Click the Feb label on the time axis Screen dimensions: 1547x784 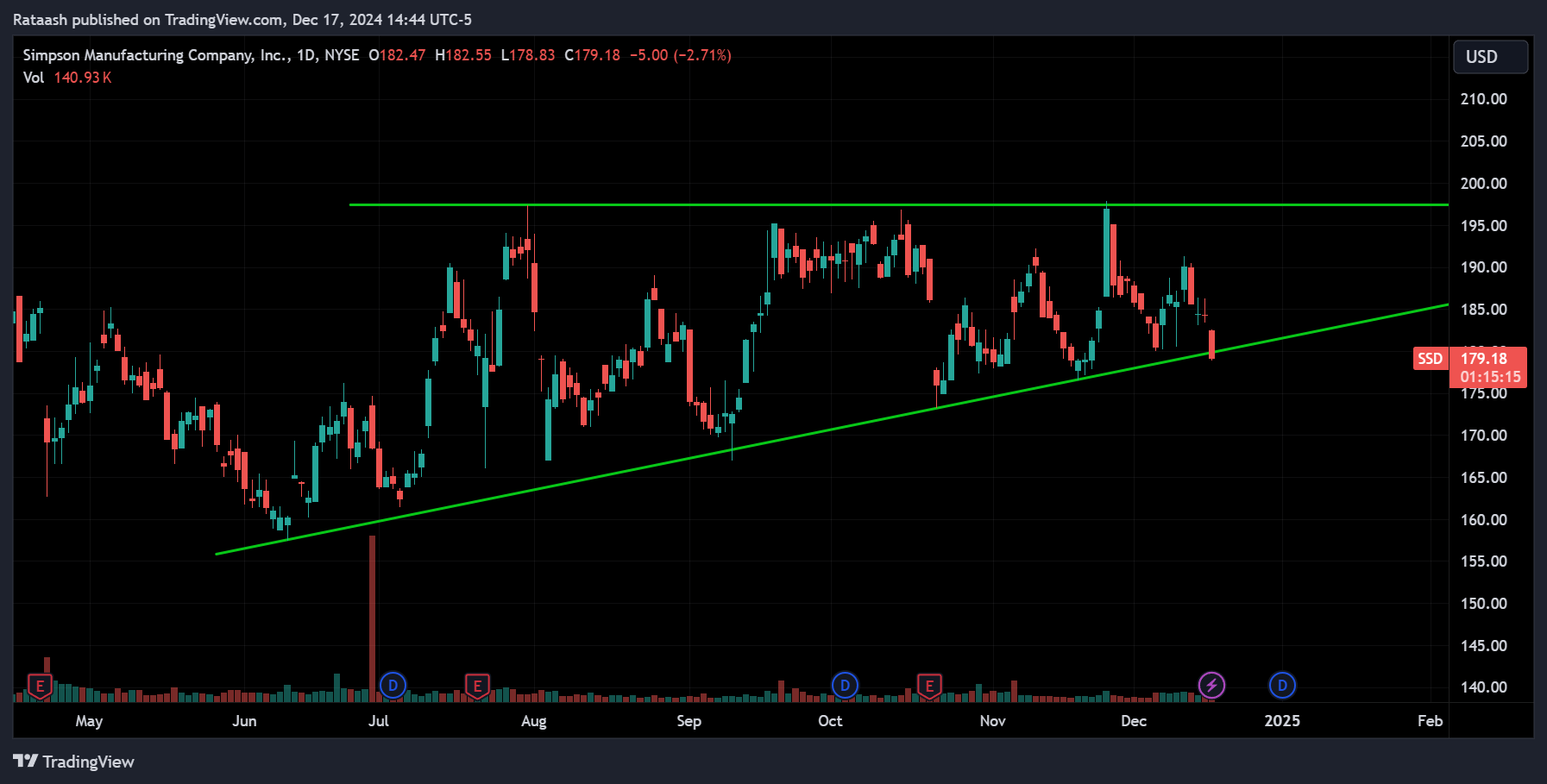pyautogui.click(x=1430, y=721)
